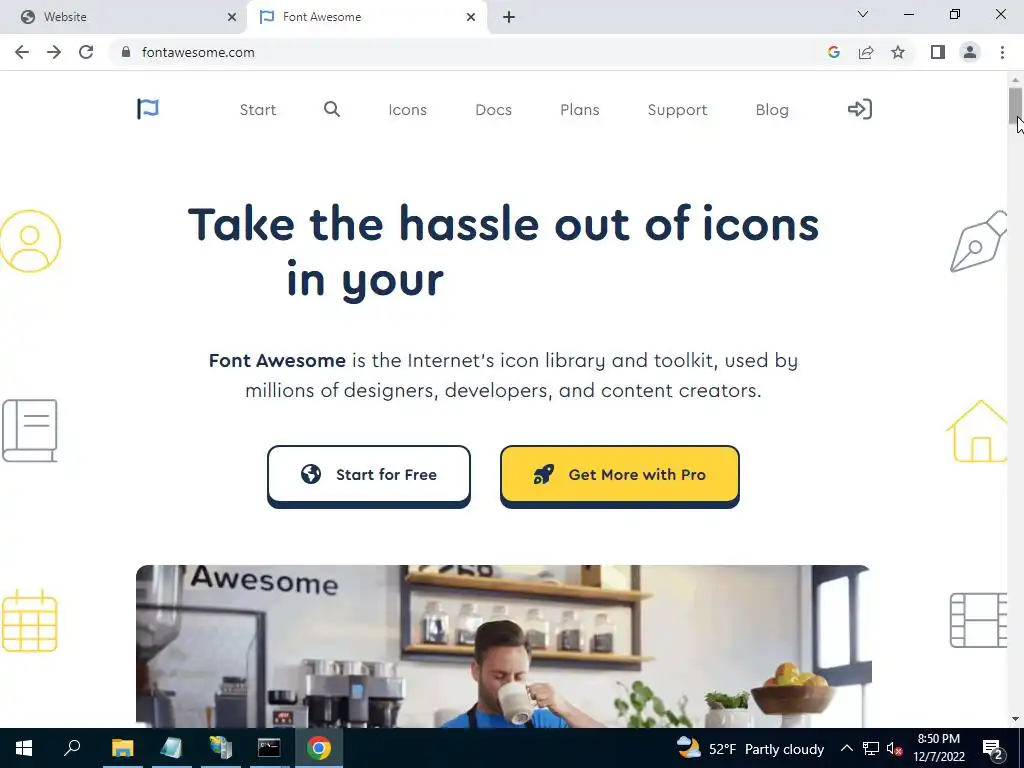The height and width of the screenshot is (768, 1024).
Task: Click the Font Awesome flag logo
Action: (148, 109)
